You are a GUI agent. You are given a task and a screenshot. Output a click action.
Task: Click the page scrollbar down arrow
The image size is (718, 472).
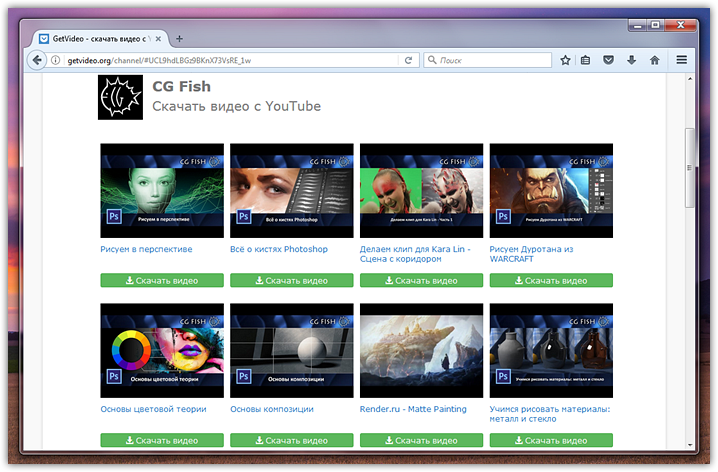click(x=690, y=445)
